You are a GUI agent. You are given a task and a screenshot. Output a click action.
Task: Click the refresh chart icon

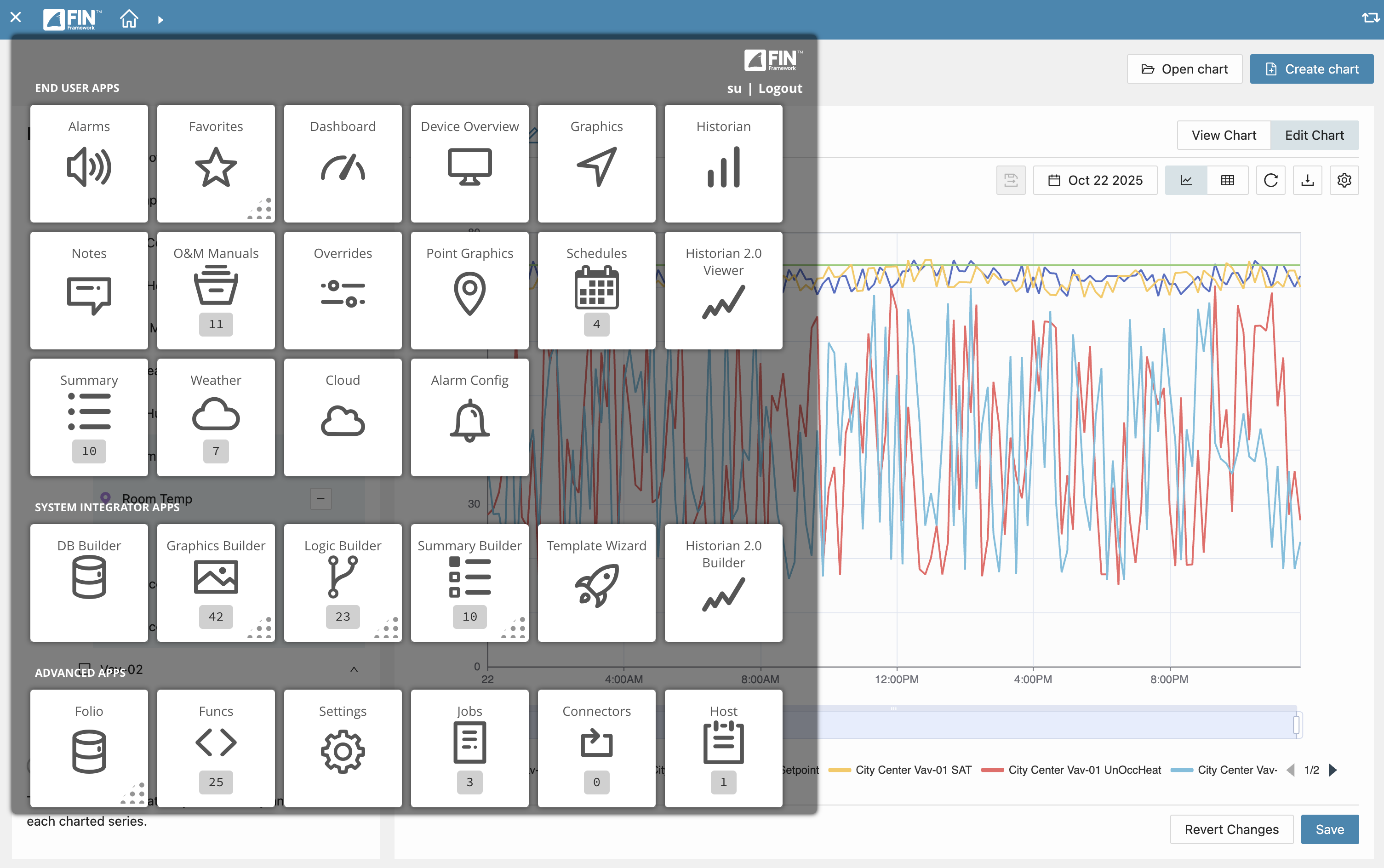tap(1270, 180)
